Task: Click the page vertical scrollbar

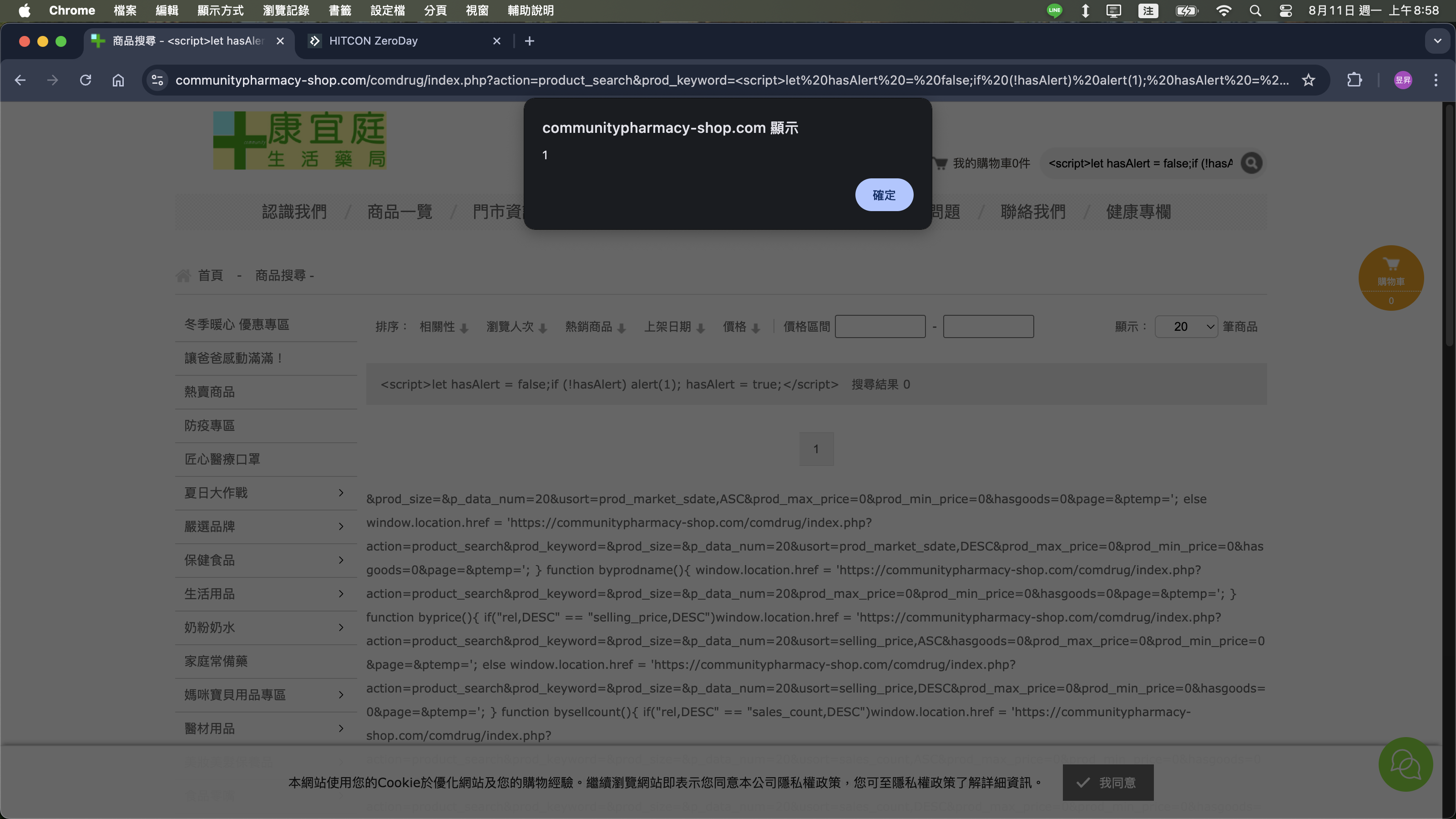Action: (x=1449, y=226)
